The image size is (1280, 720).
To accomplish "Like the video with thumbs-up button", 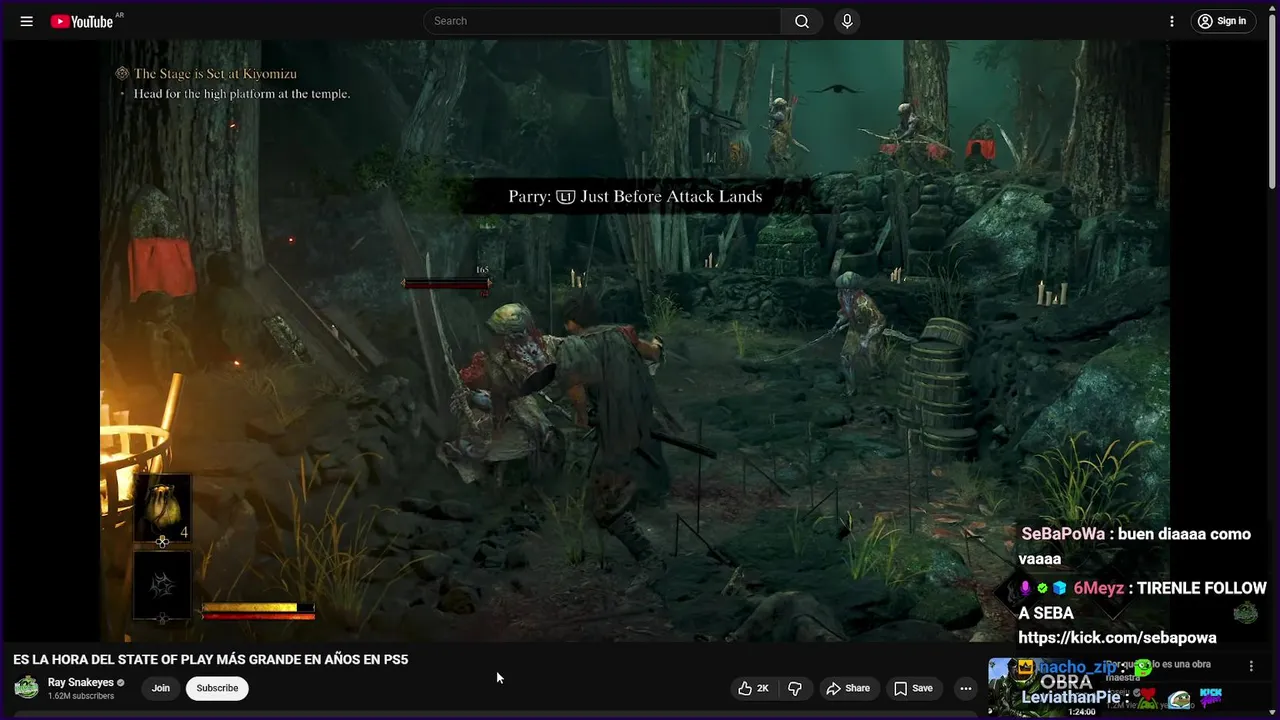I will point(754,688).
